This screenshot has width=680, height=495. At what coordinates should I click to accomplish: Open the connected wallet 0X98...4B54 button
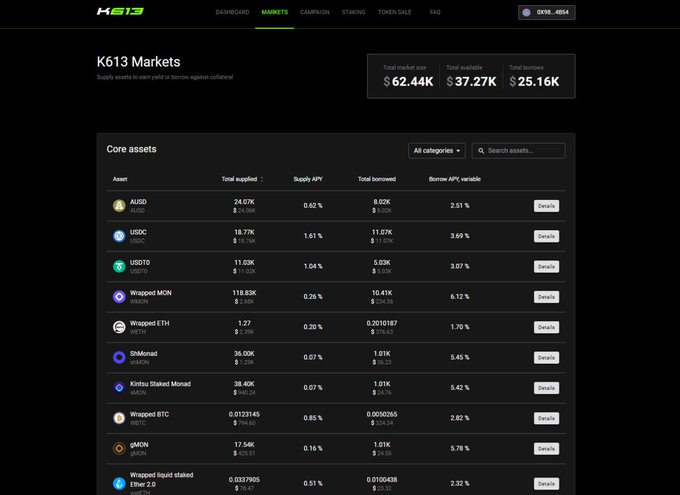coord(546,13)
